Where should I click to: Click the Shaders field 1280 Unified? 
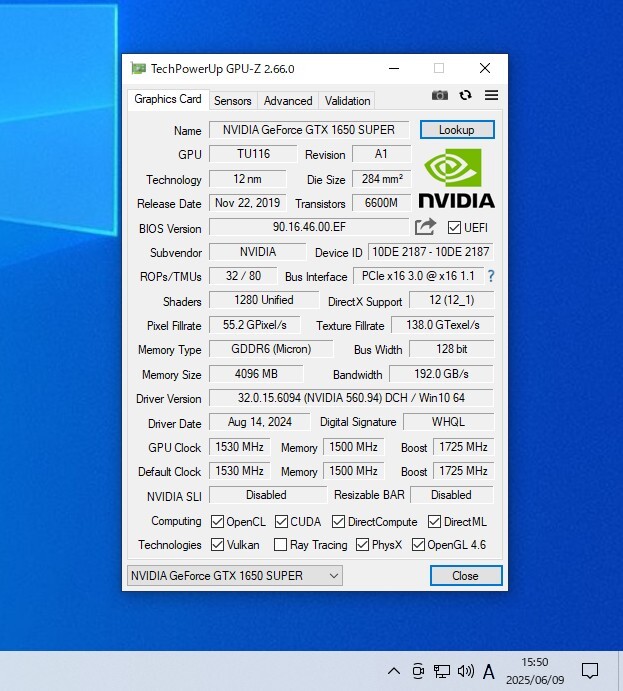point(264,300)
